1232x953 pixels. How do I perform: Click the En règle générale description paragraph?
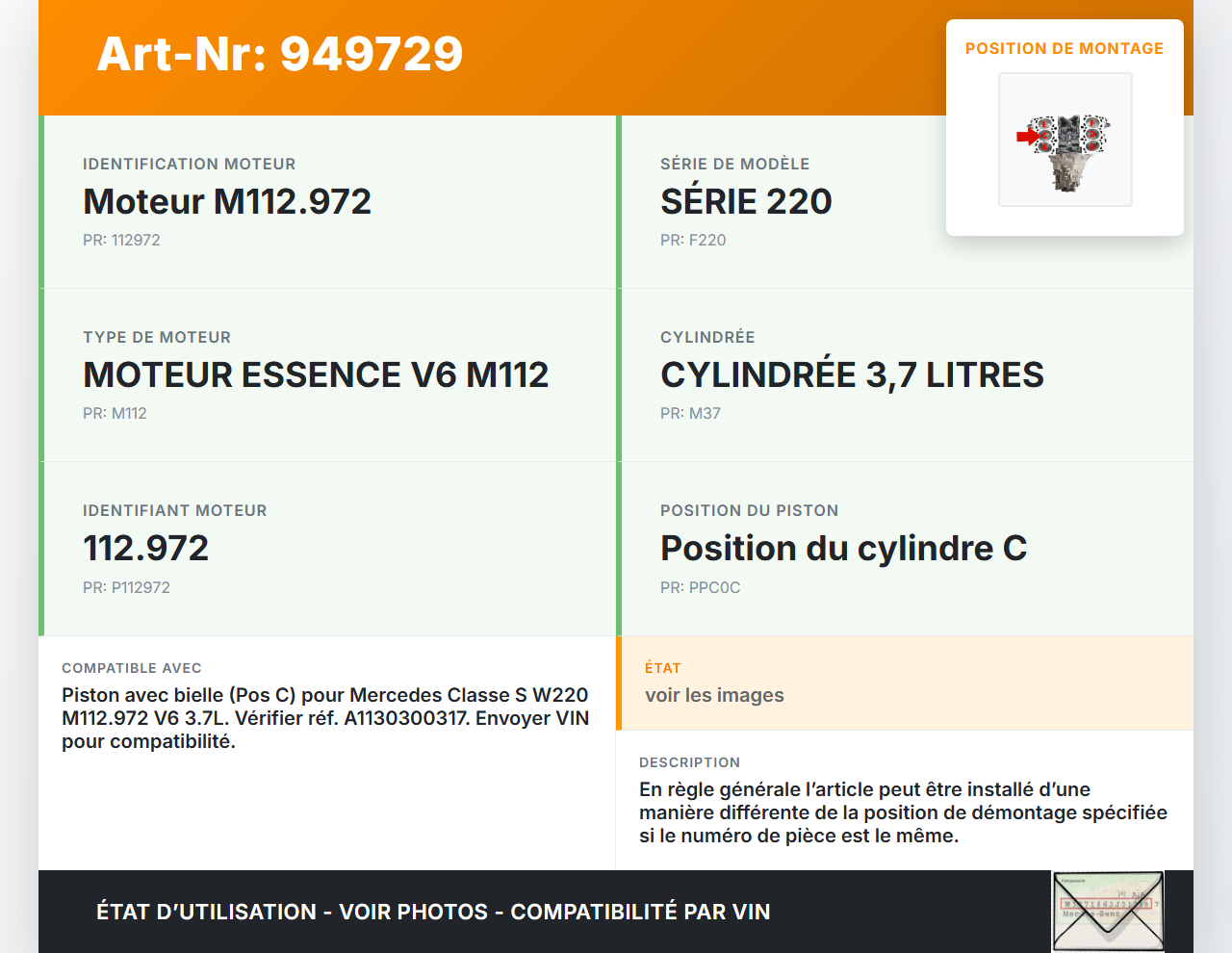(903, 812)
